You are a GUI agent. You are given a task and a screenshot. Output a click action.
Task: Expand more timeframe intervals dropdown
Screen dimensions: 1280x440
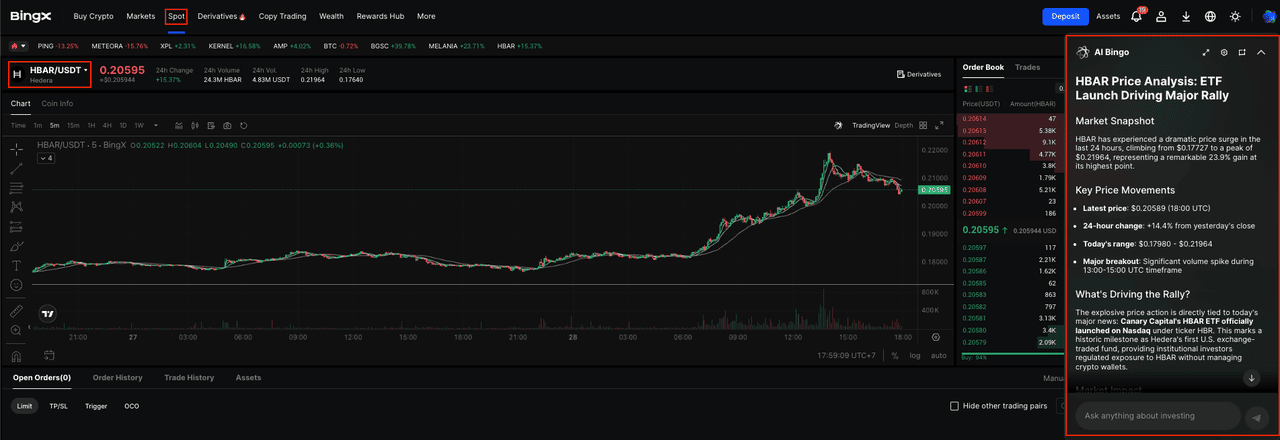coord(154,126)
